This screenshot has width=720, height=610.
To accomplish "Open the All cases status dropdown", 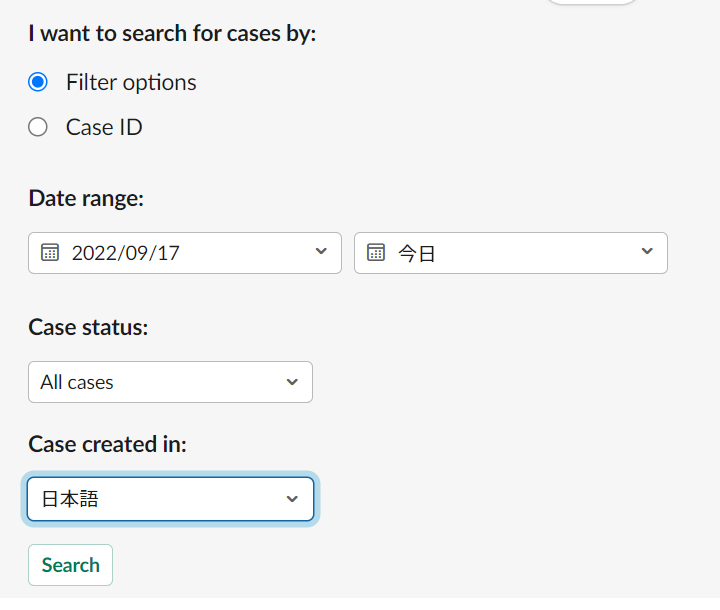I will [170, 382].
